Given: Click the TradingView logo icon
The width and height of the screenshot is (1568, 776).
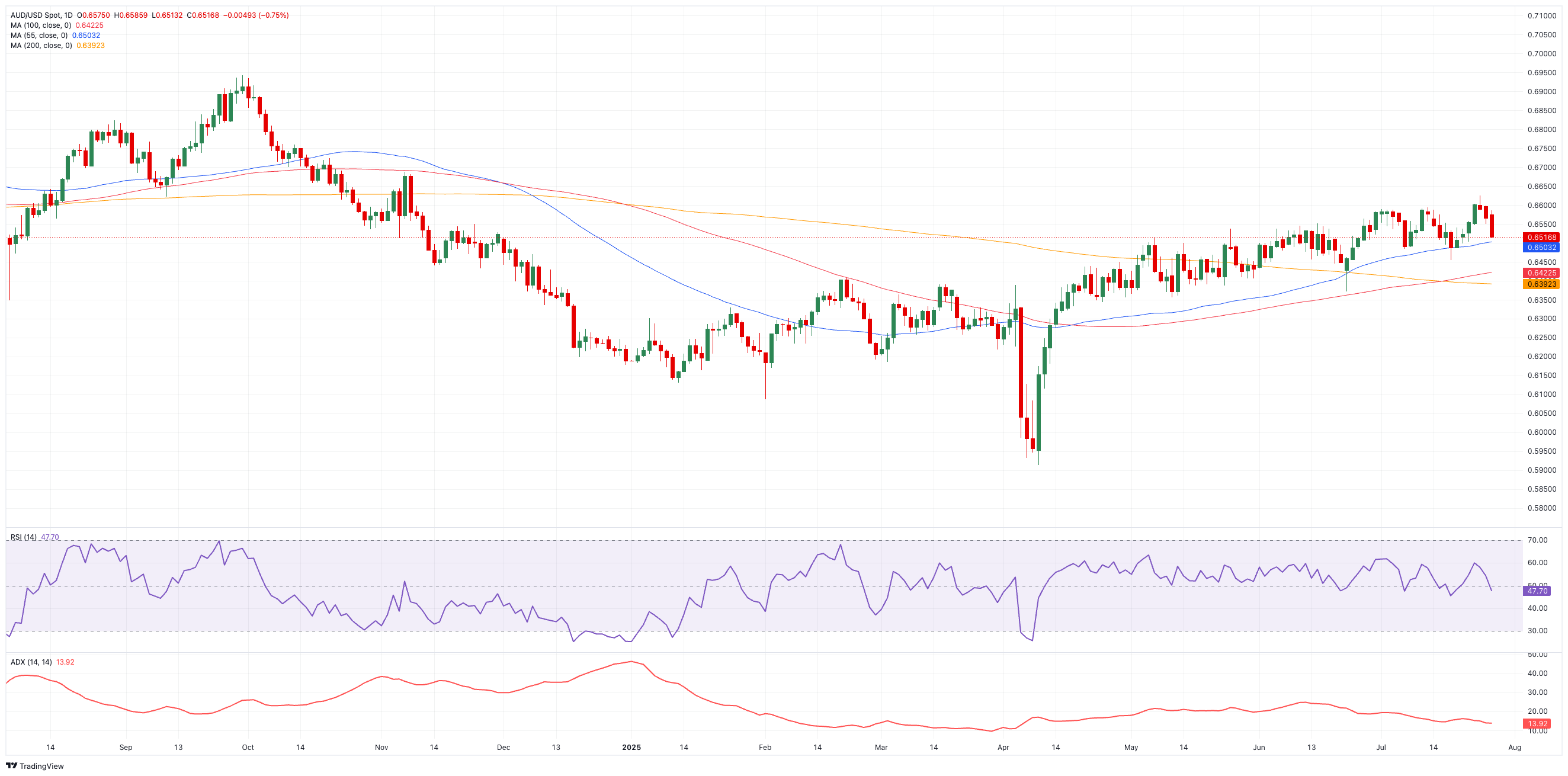Looking at the screenshot, I should pyautogui.click(x=12, y=766).
